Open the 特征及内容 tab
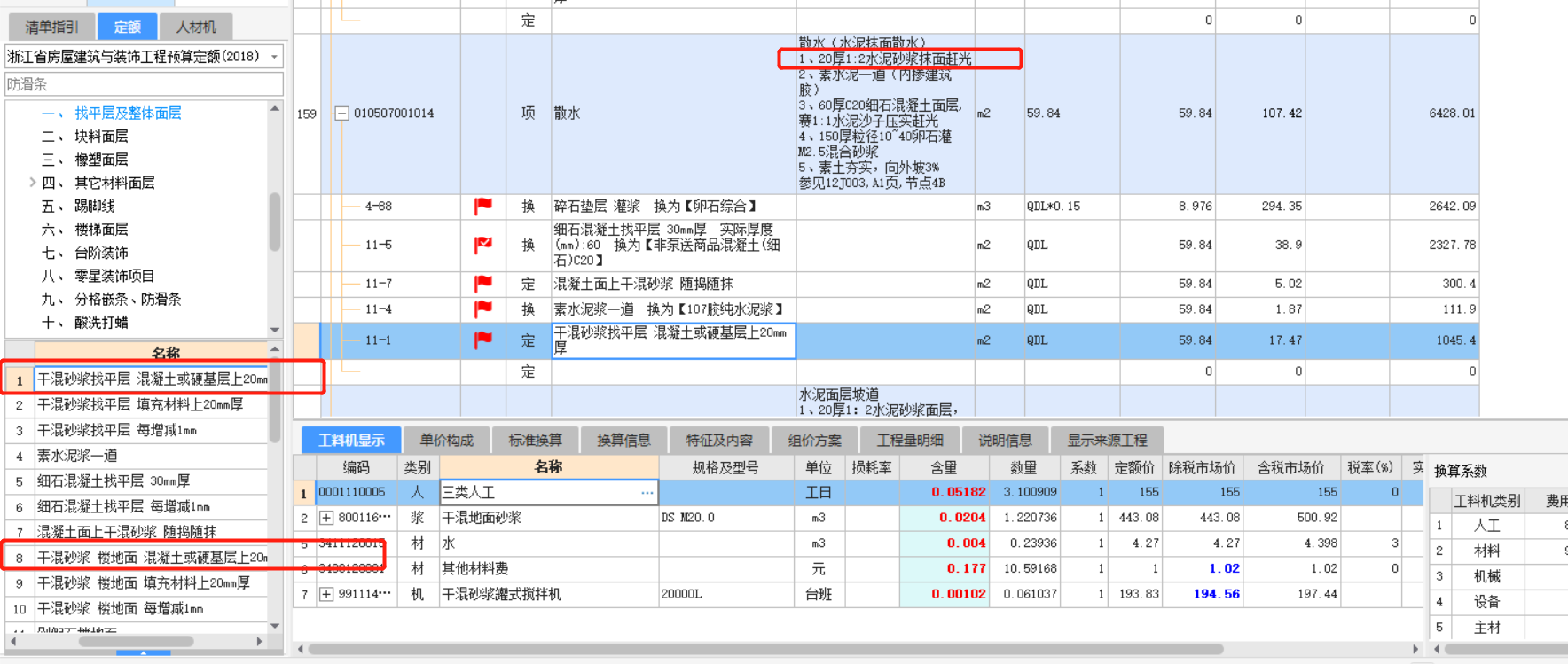This screenshot has height=664, width=1568. pyautogui.click(x=719, y=441)
